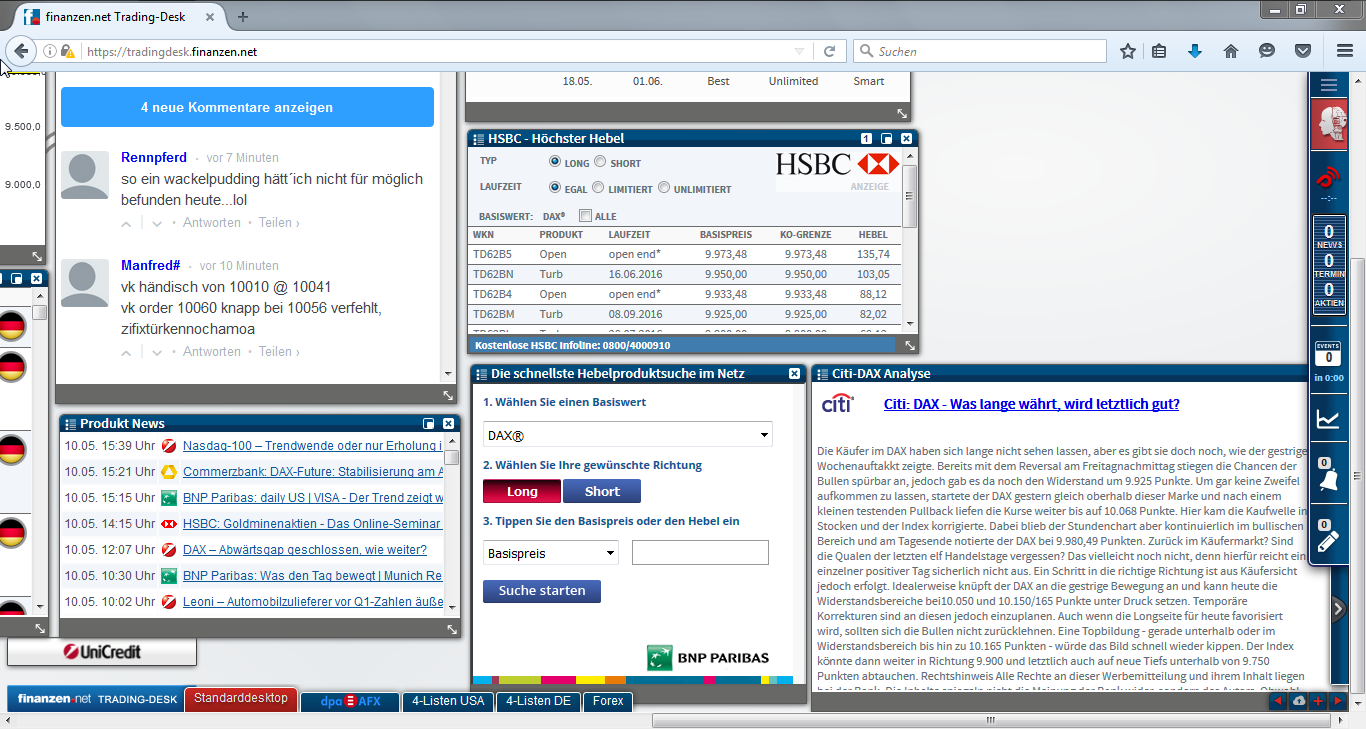Click the list icon in HSBC widget title

(478, 139)
